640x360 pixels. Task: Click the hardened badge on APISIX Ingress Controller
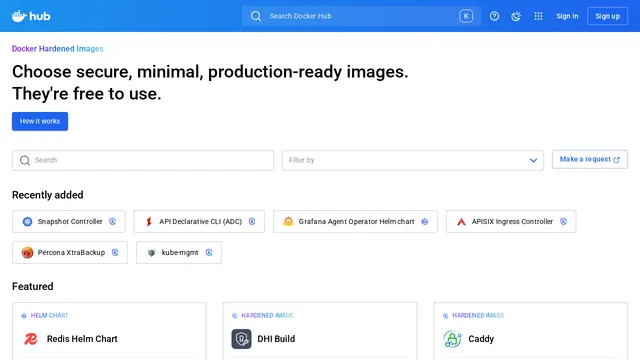pos(563,221)
